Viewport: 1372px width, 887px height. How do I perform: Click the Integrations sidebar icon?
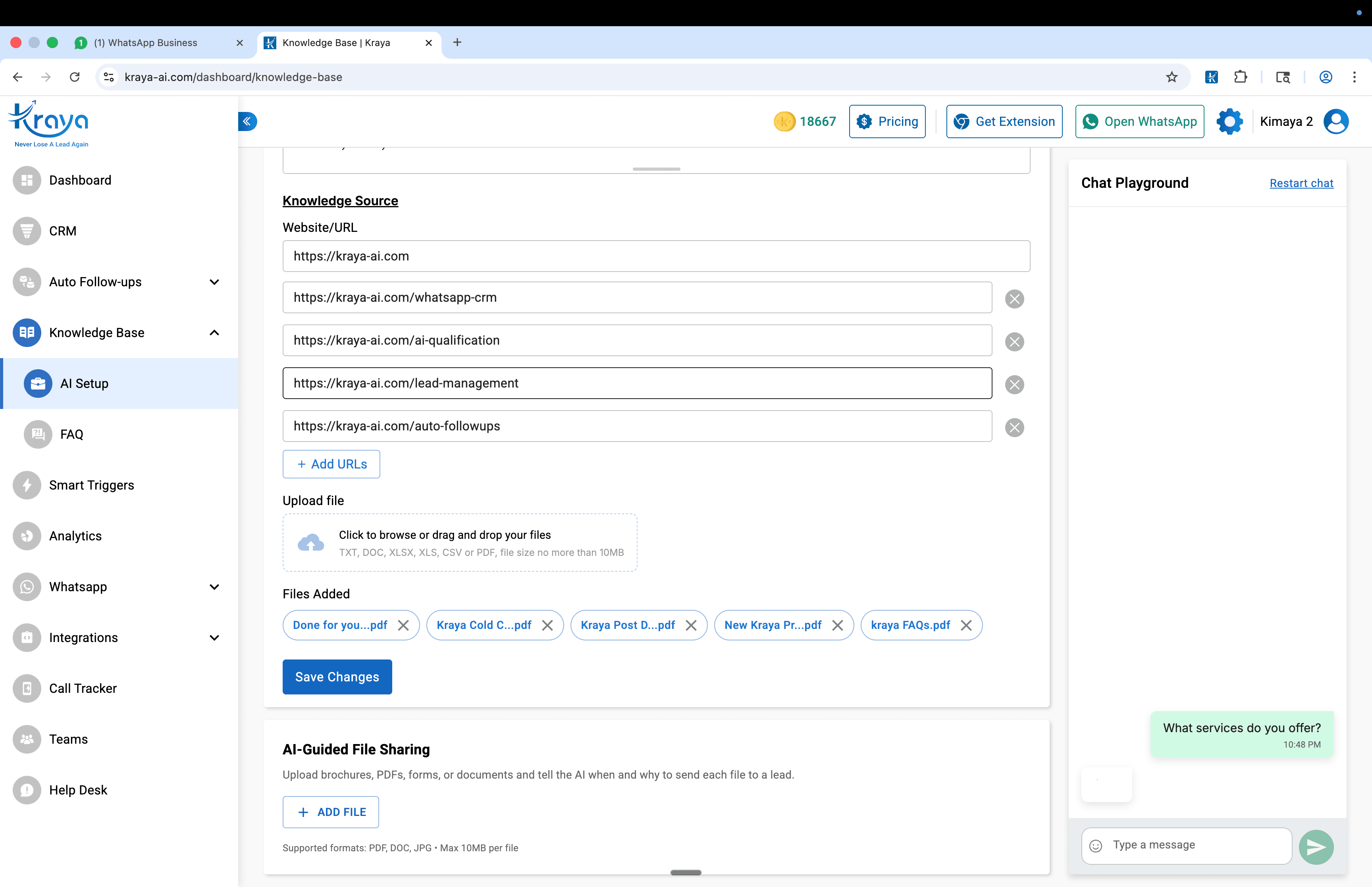tap(27, 638)
